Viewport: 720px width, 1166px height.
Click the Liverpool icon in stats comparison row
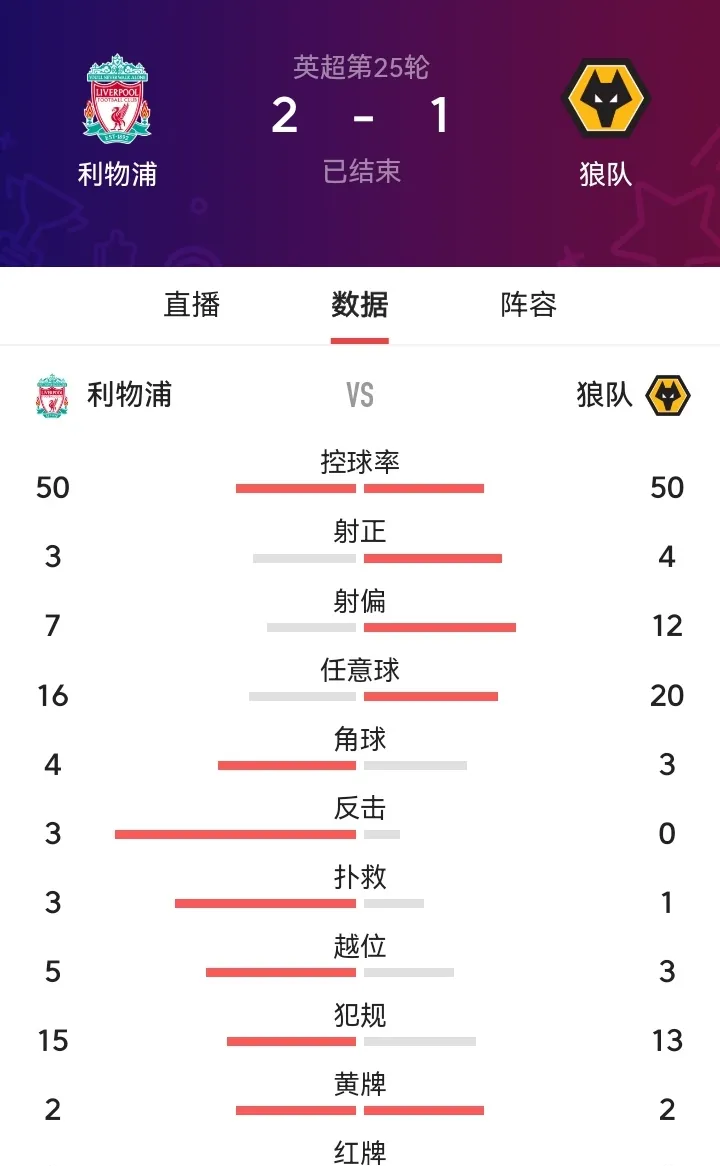tap(51, 395)
